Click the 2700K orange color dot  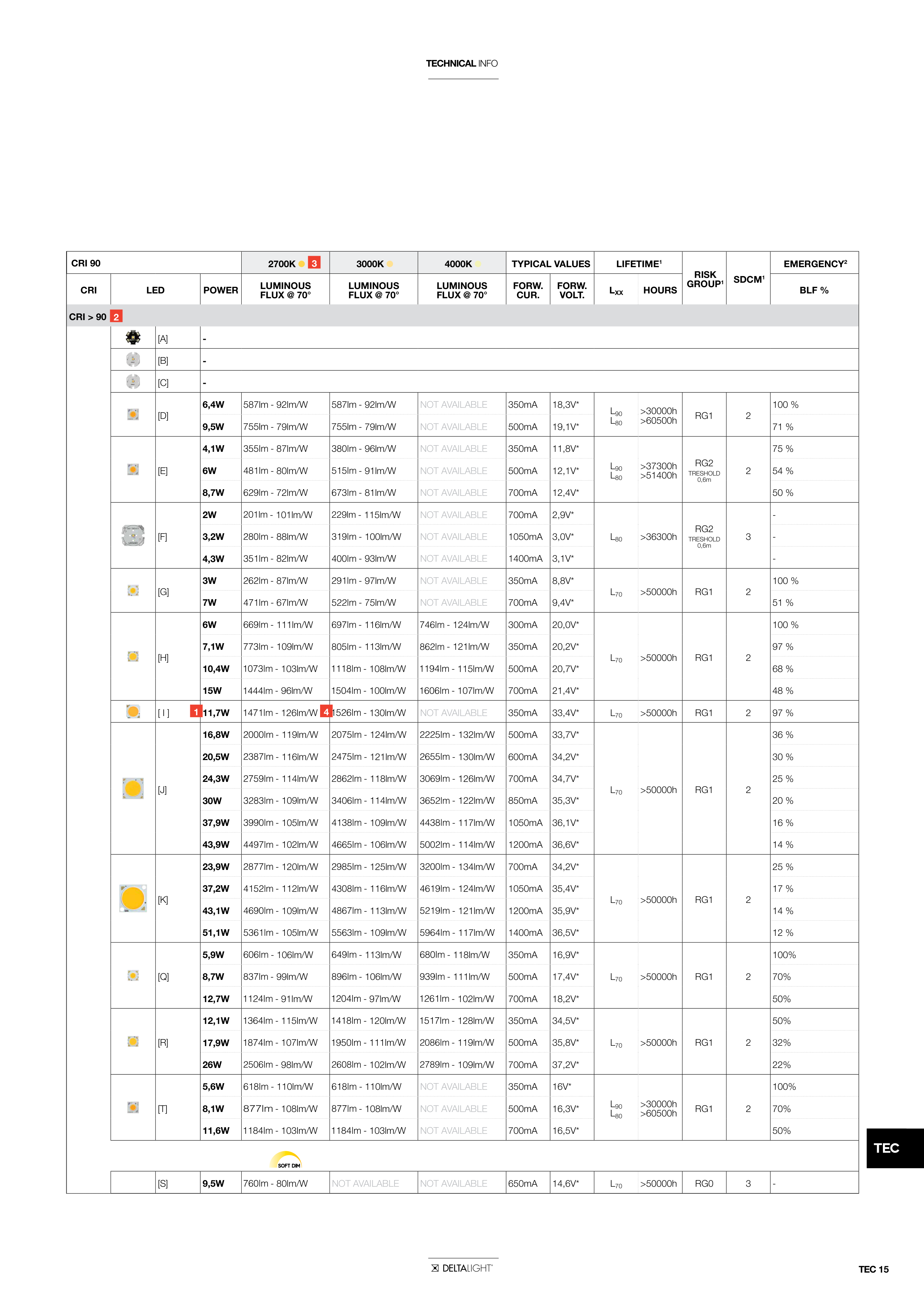[x=302, y=263]
